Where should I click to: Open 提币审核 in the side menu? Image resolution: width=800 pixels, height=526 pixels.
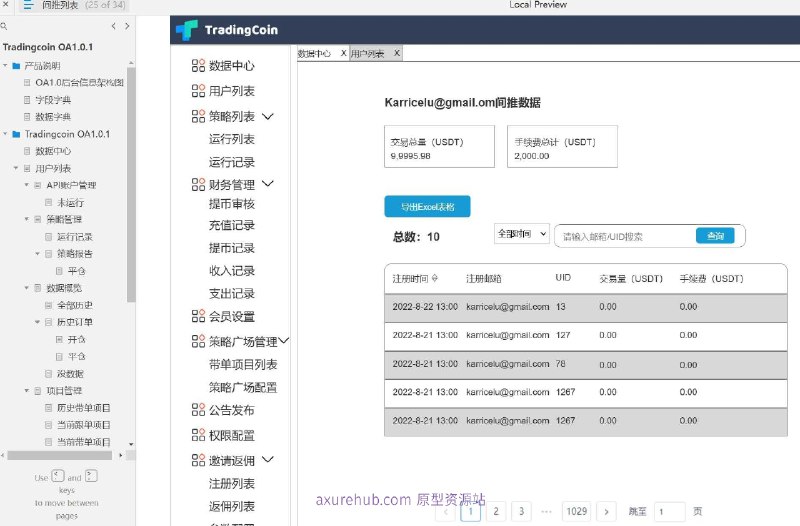click(x=232, y=204)
